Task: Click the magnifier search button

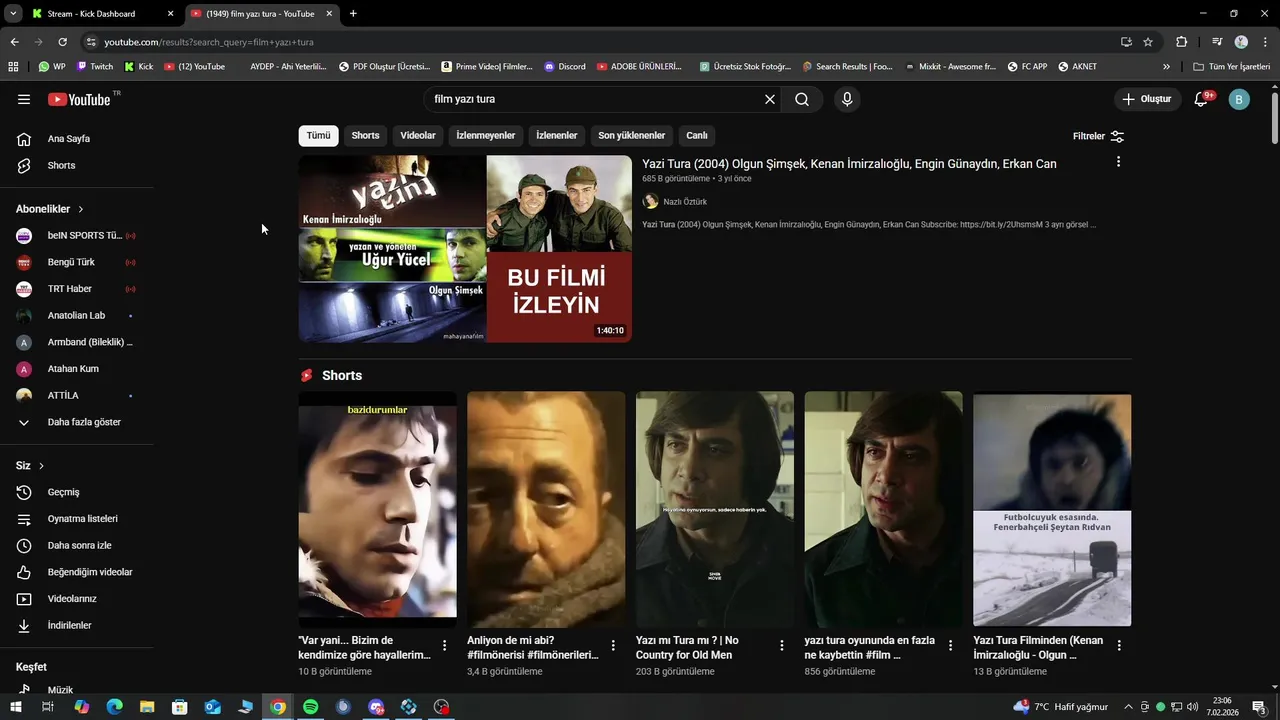Action: click(802, 99)
